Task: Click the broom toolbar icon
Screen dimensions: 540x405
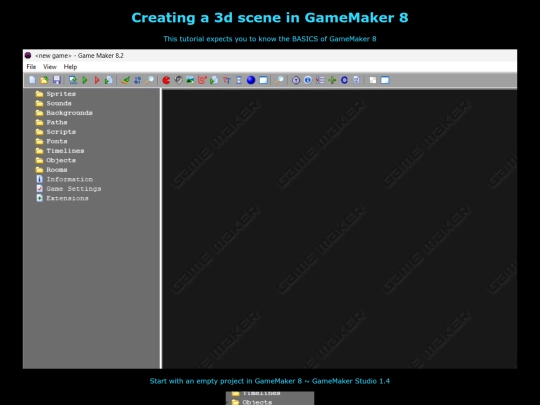Action: (x=126, y=80)
